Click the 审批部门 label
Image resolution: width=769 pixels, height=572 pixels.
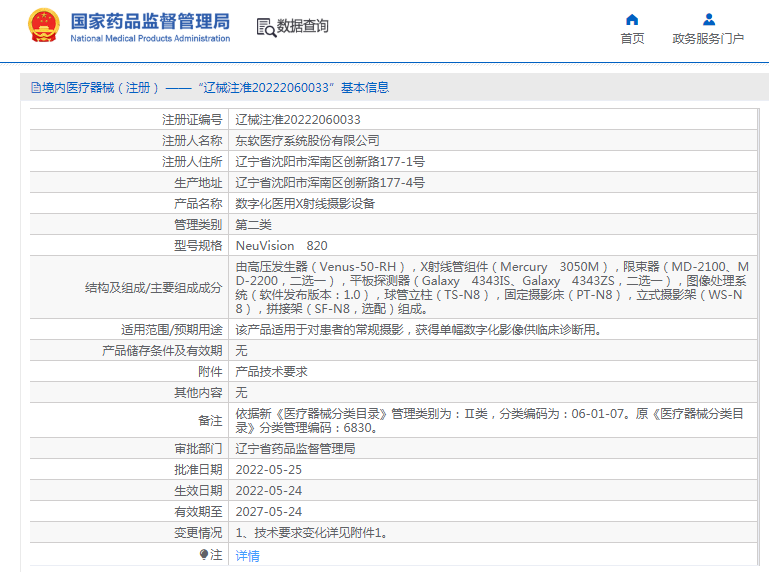tap(198, 449)
